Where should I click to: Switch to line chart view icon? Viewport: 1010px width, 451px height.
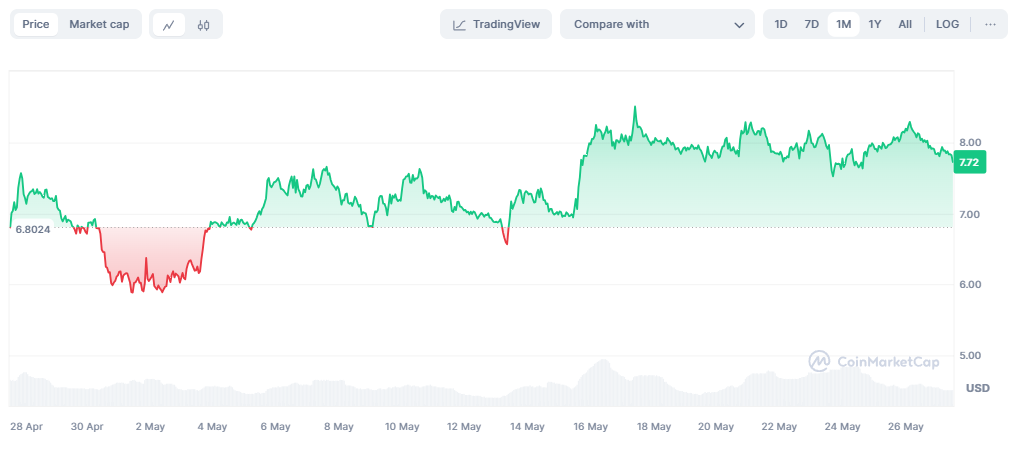pos(169,25)
